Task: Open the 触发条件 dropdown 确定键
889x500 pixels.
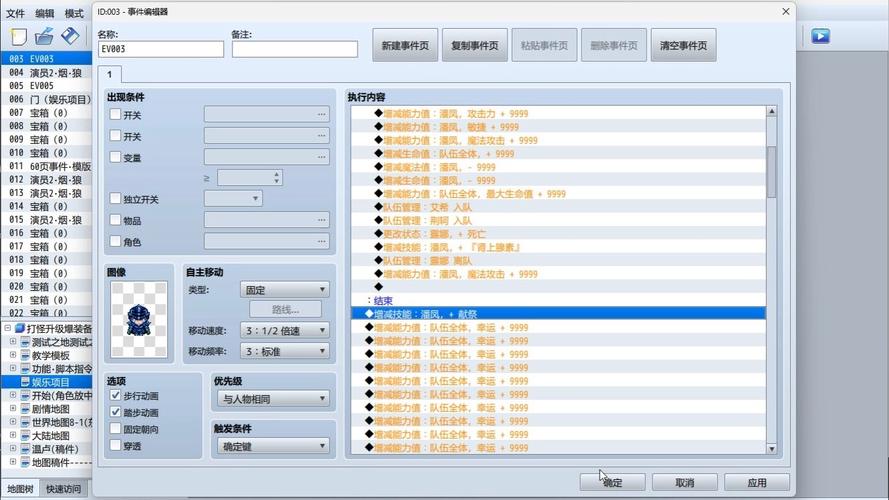Action: [273, 447]
